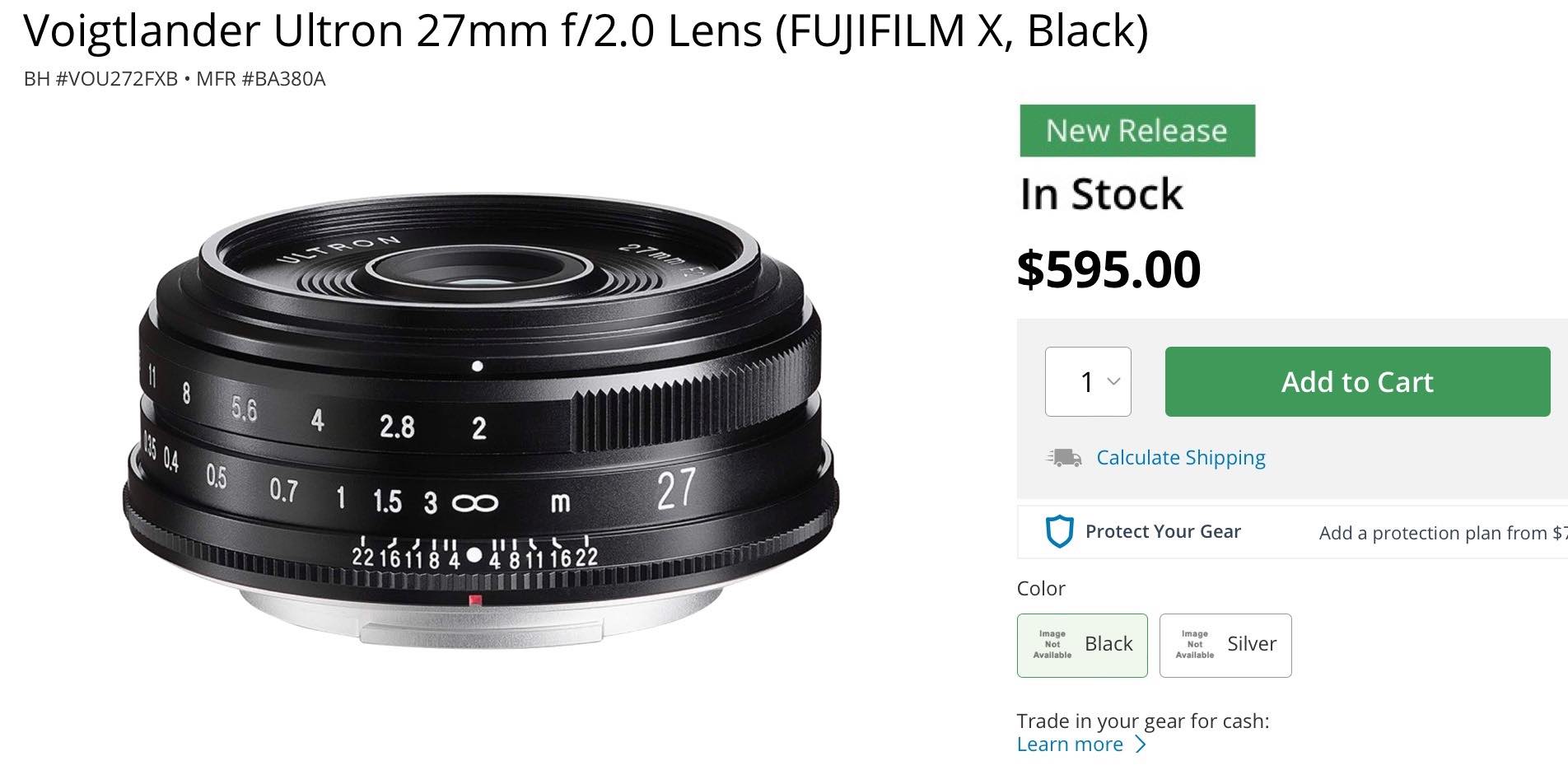Click Add to Cart
Screen dimensions: 1568x784
tap(1357, 381)
